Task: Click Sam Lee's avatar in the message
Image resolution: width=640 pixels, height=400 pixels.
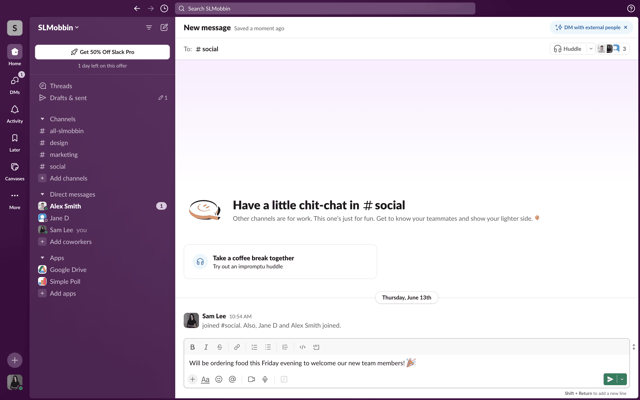Action: (191, 320)
